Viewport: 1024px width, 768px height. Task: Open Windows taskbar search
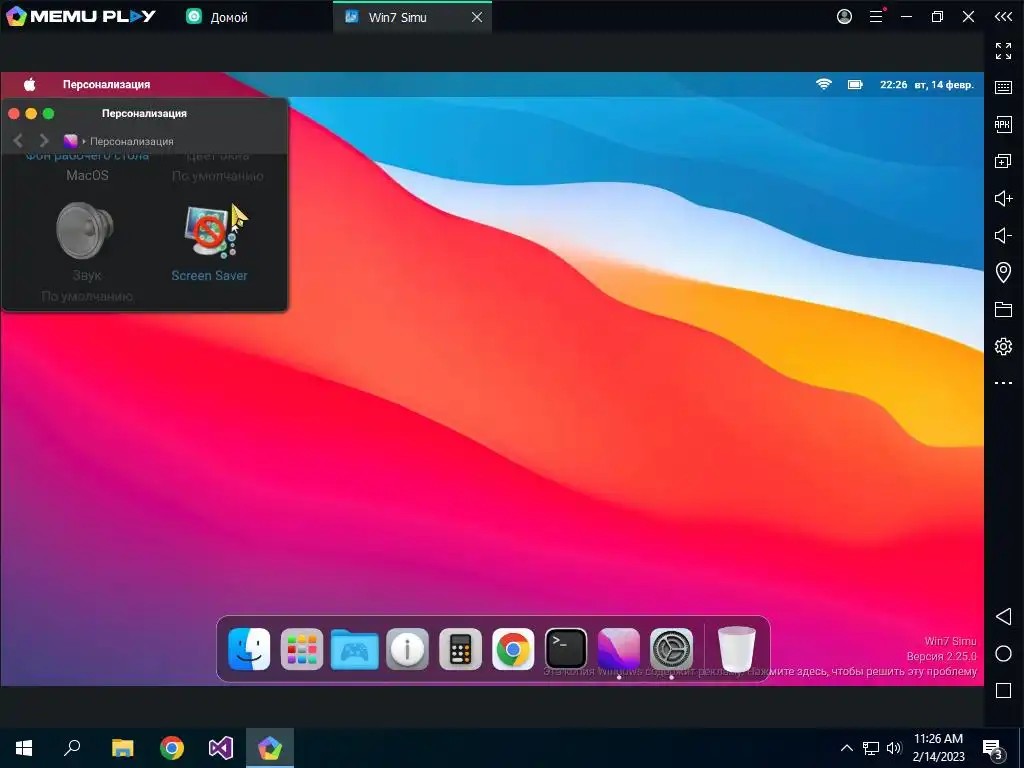(72, 748)
